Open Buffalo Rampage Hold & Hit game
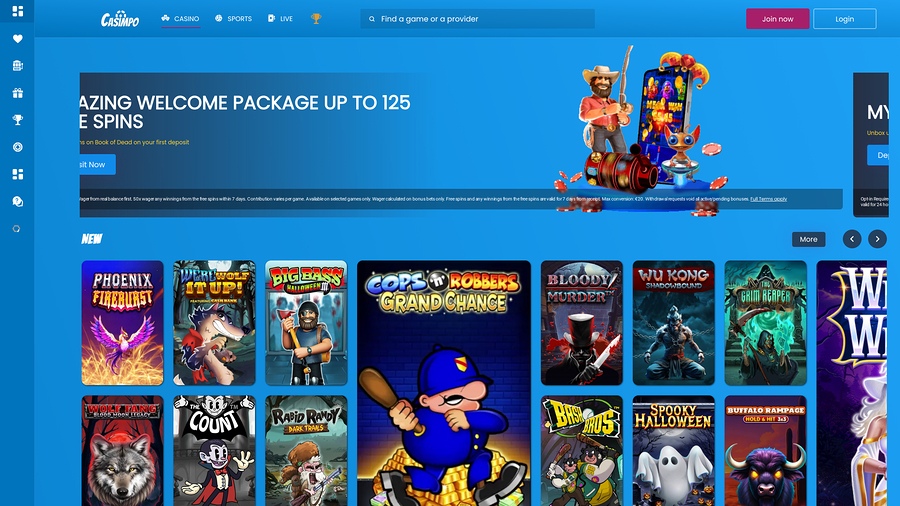The width and height of the screenshot is (900, 506). pos(765,450)
